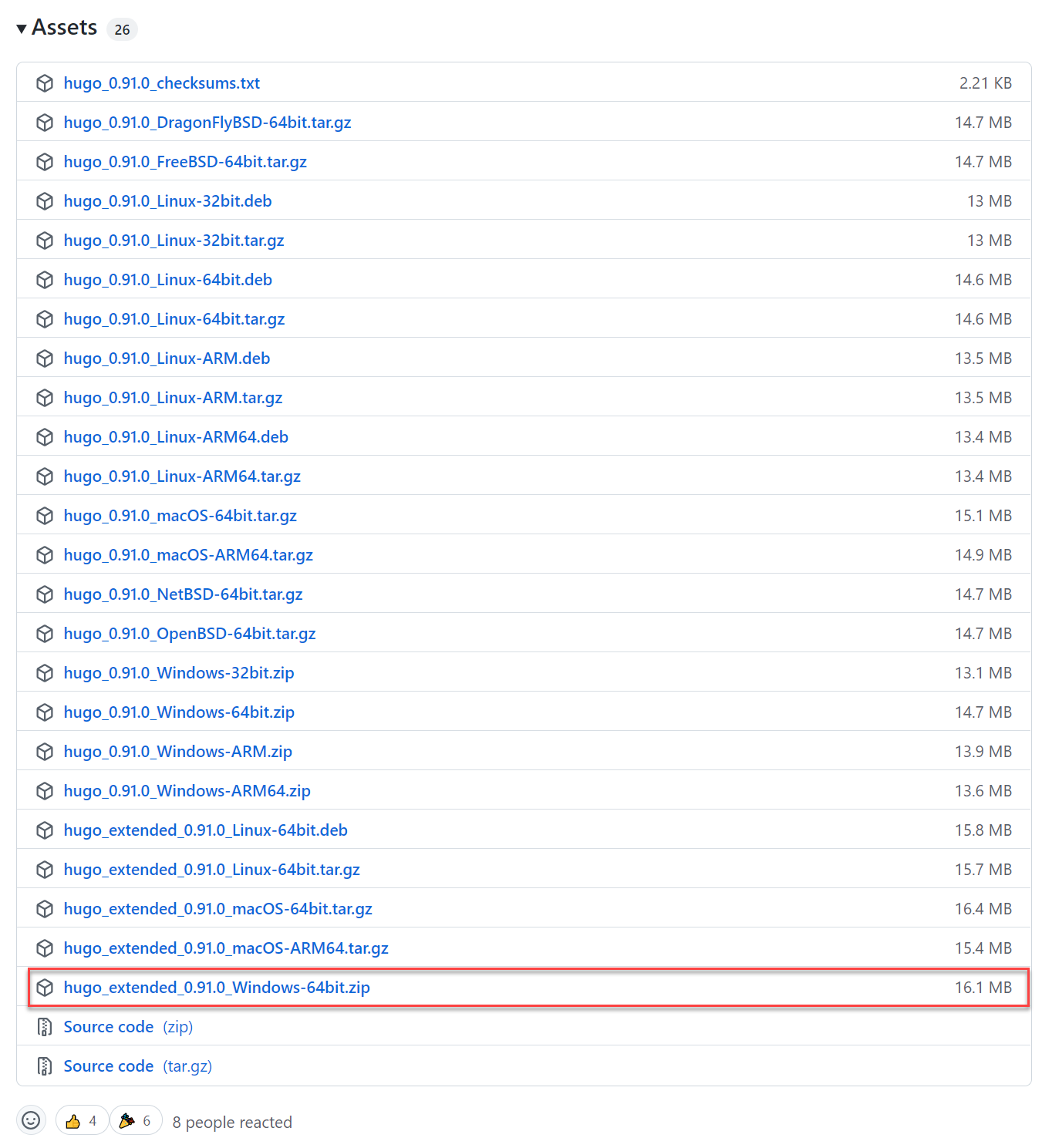Download Source code (zip)
The height and width of the screenshot is (1148, 1042).
pos(128,1026)
